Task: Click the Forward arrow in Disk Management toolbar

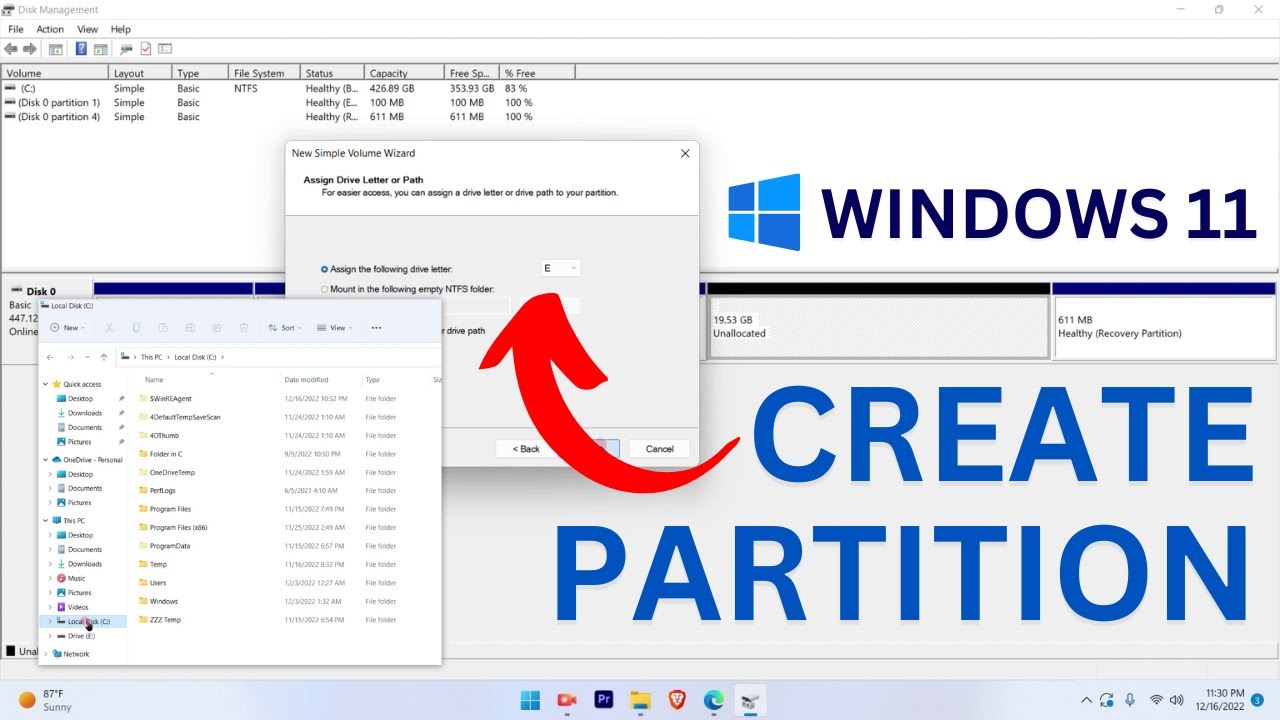Action: pos(29,48)
